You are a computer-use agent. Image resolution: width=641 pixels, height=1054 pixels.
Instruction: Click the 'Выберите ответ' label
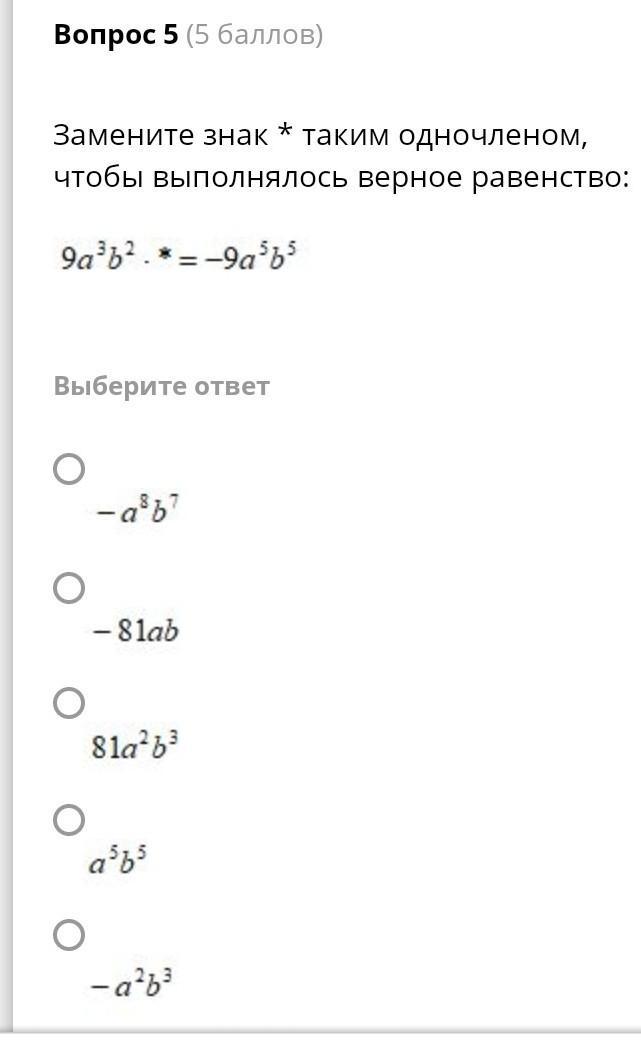click(x=161, y=386)
